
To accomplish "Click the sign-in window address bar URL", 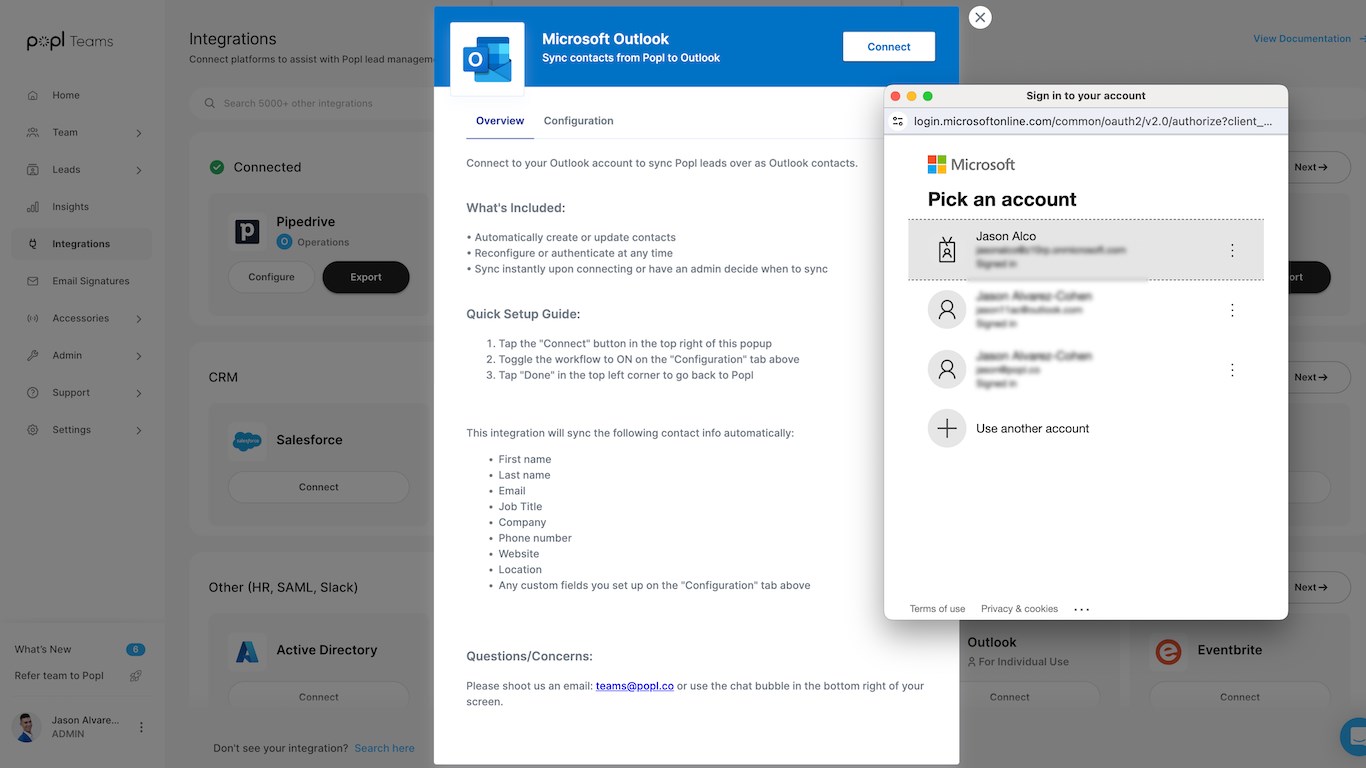I will (x=1093, y=121).
